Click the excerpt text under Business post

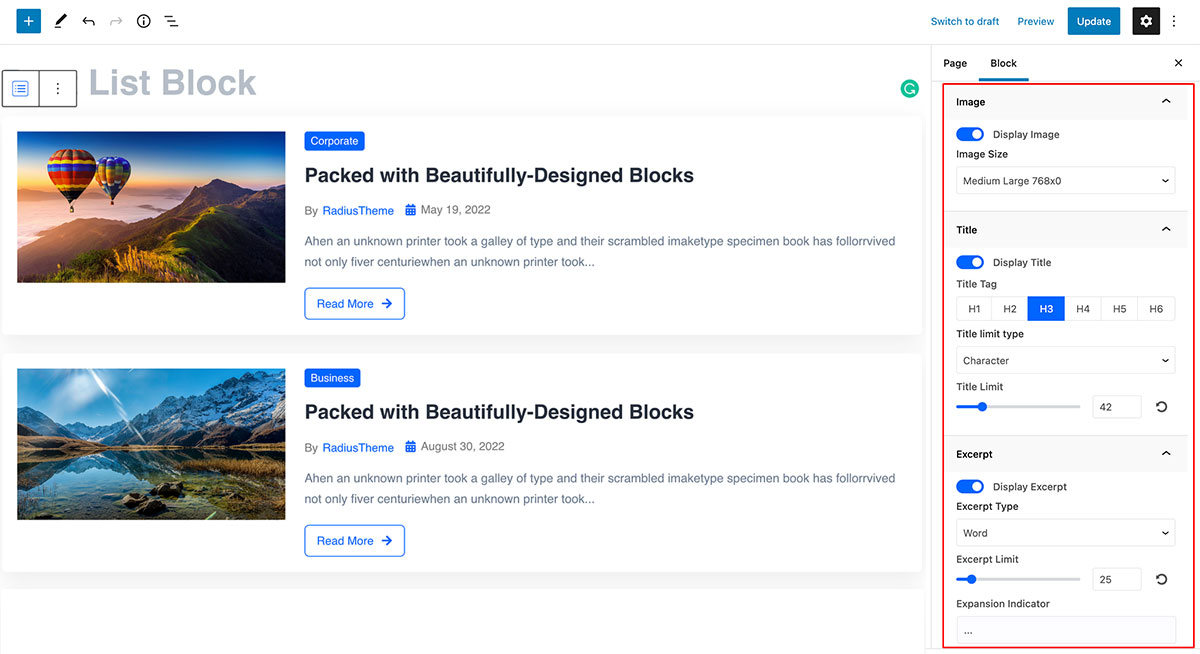click(x=600, y=489)
